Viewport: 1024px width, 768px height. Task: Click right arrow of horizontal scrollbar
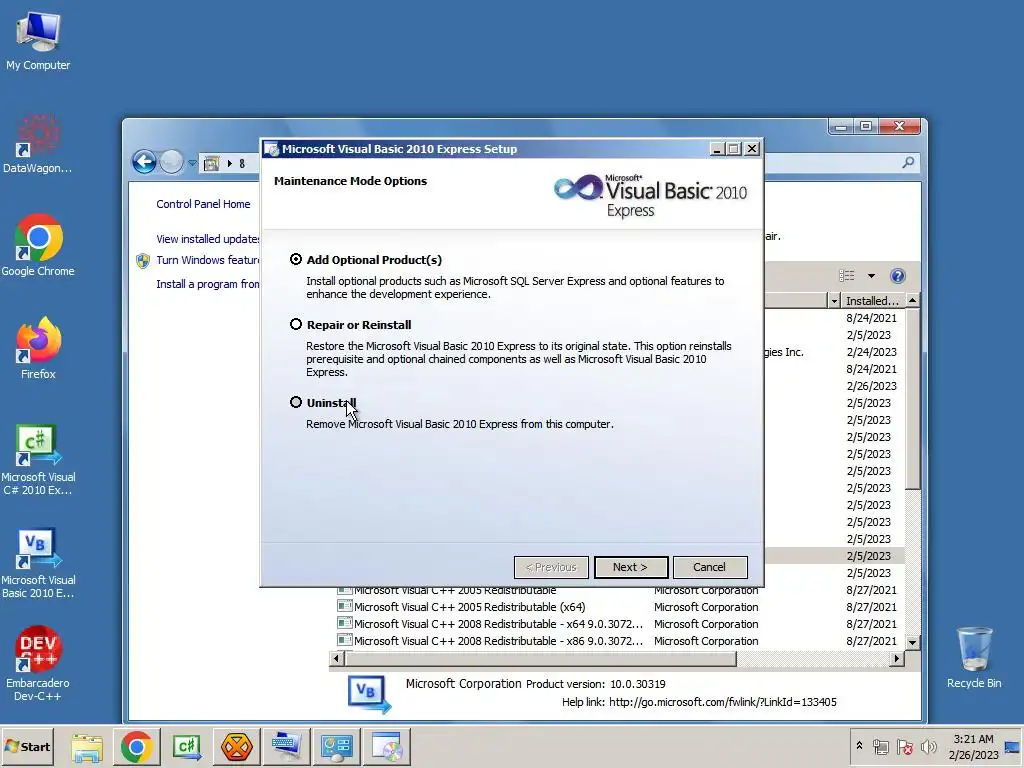[x=897, y=658]
